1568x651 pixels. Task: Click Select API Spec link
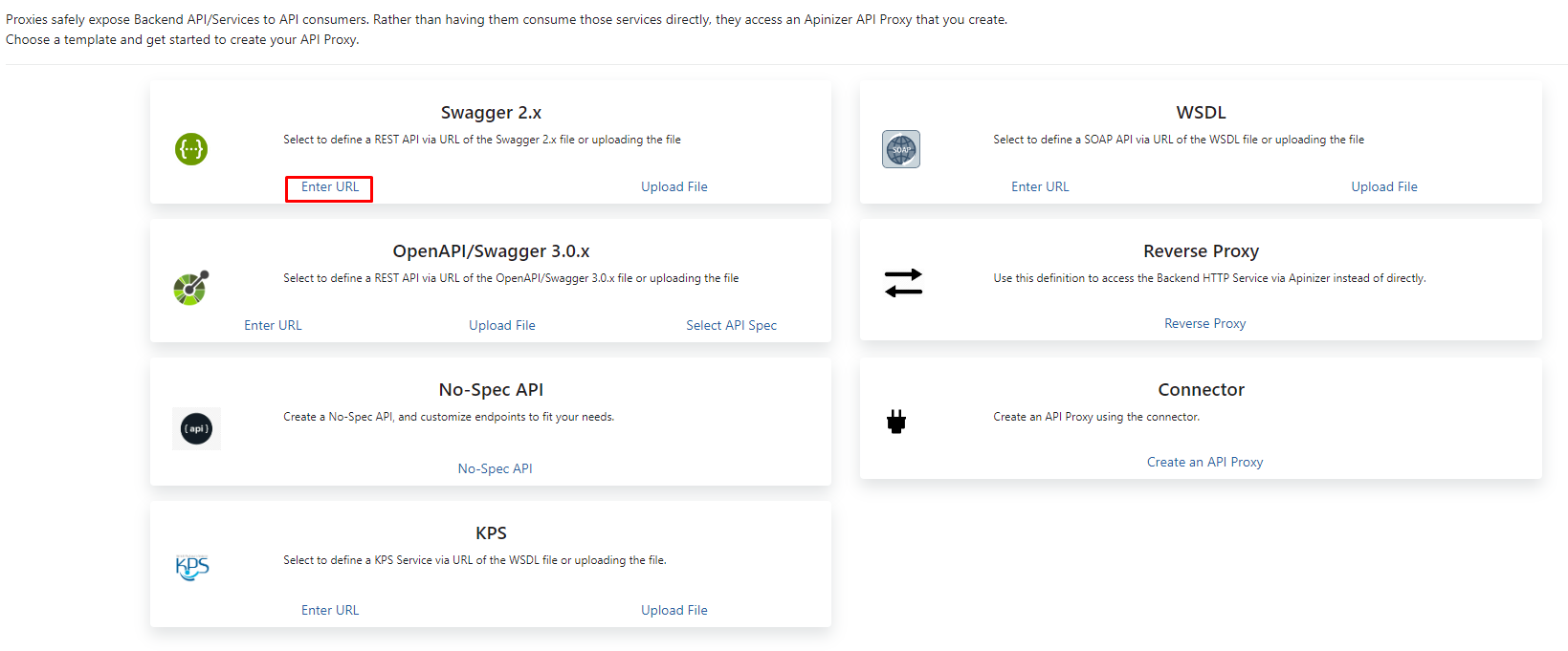click(731, 326)
